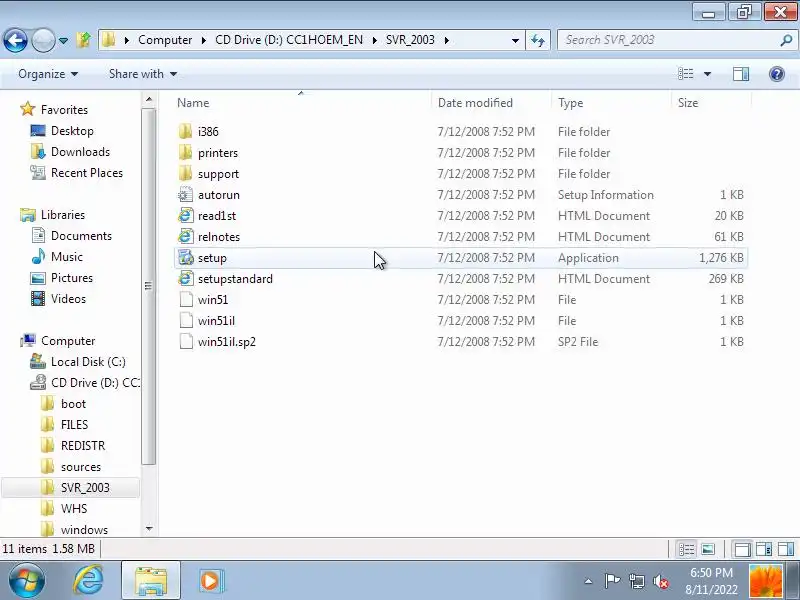
Task: Click navigation pane scroll down arrow
Action: (149, 529)
